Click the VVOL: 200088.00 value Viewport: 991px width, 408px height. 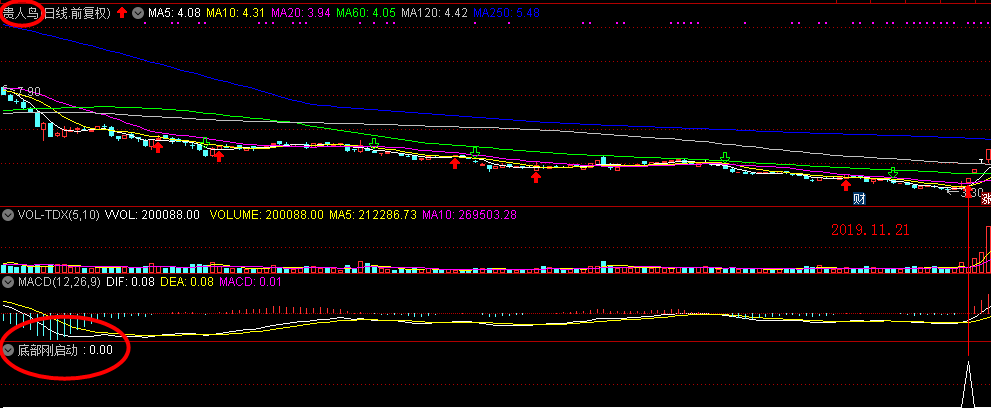[152, 215]
